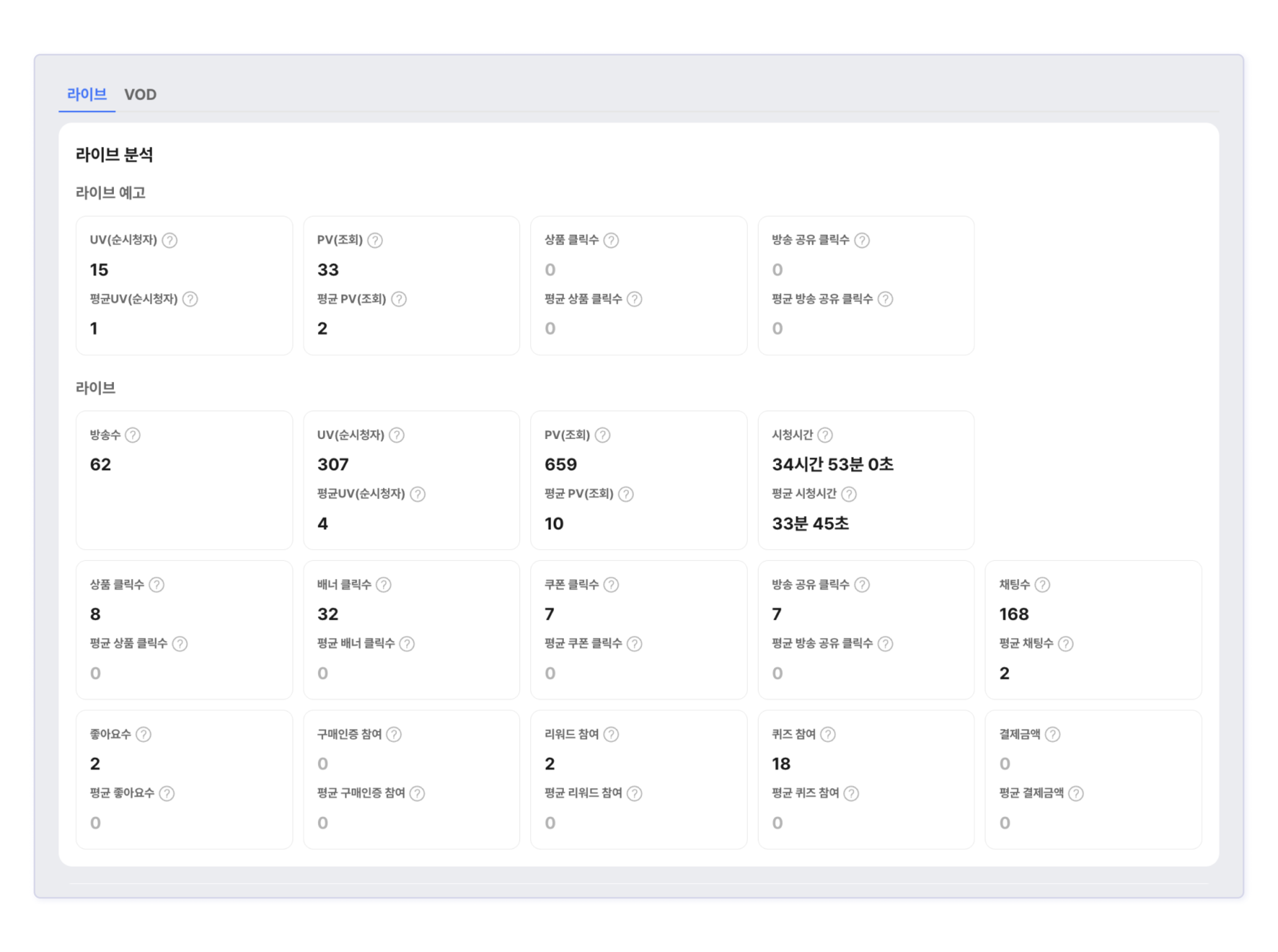Open help tooltip for 평균 시청시간
Image resolution: width=1278 pixels, height=952 pixels.
click(x=849, y=494)
